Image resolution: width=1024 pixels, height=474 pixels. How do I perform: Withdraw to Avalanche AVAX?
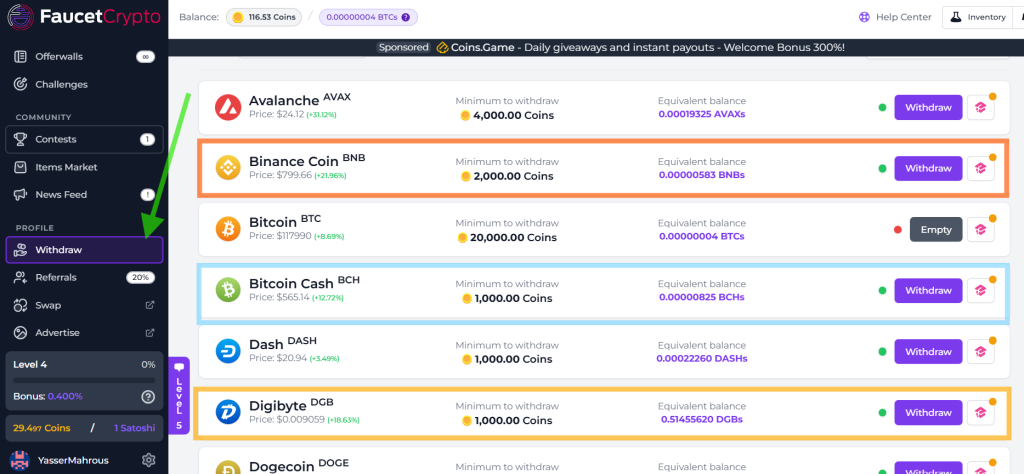[928, 108]
